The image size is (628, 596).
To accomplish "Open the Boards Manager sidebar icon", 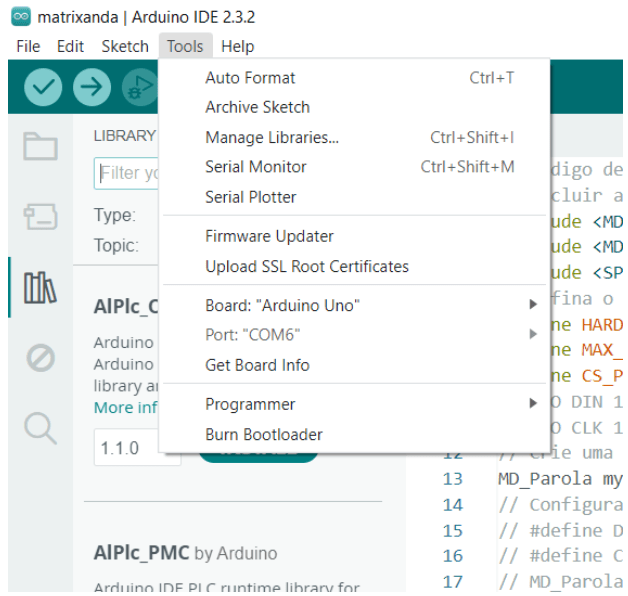I will (40, 217).
